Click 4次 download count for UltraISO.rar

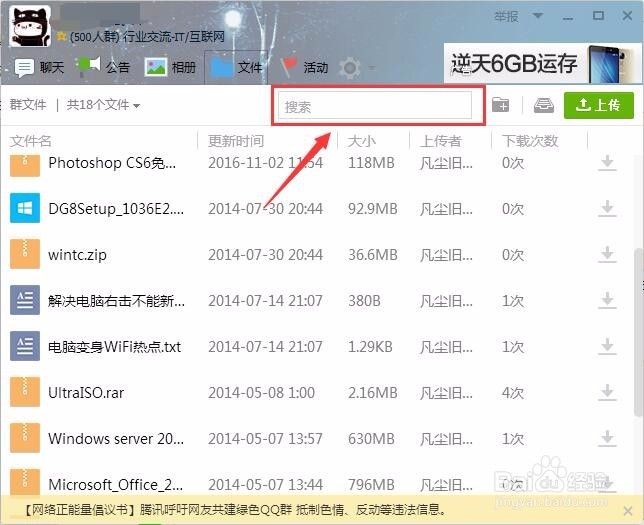tap(513, 393)
